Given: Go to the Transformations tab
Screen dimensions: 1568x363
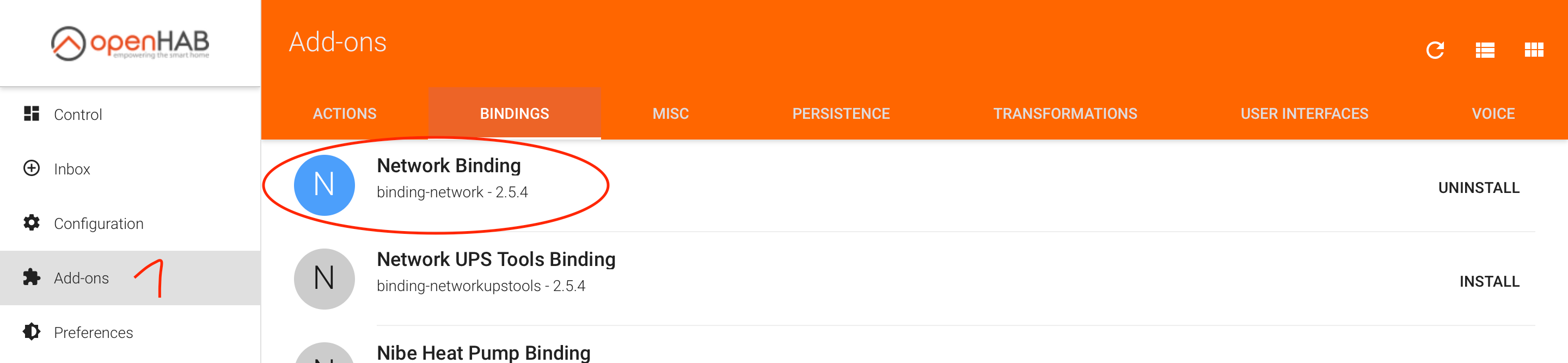Looking at the screenshot, I should 1064,114.
